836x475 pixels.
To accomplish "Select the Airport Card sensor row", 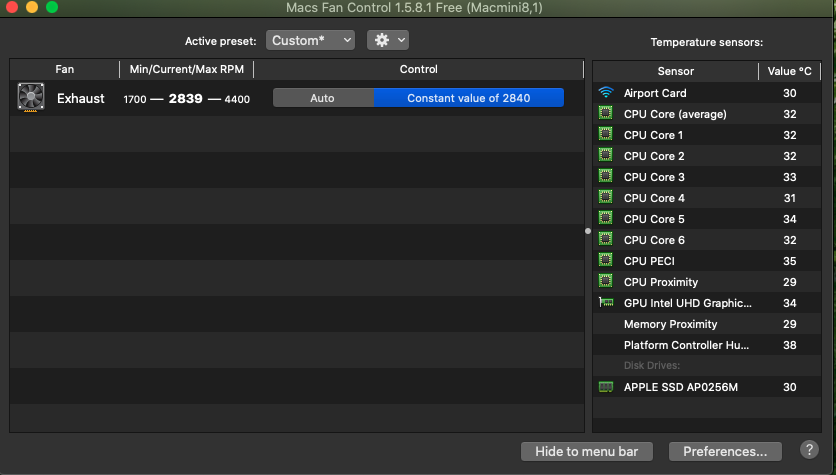I will point(706,93).
